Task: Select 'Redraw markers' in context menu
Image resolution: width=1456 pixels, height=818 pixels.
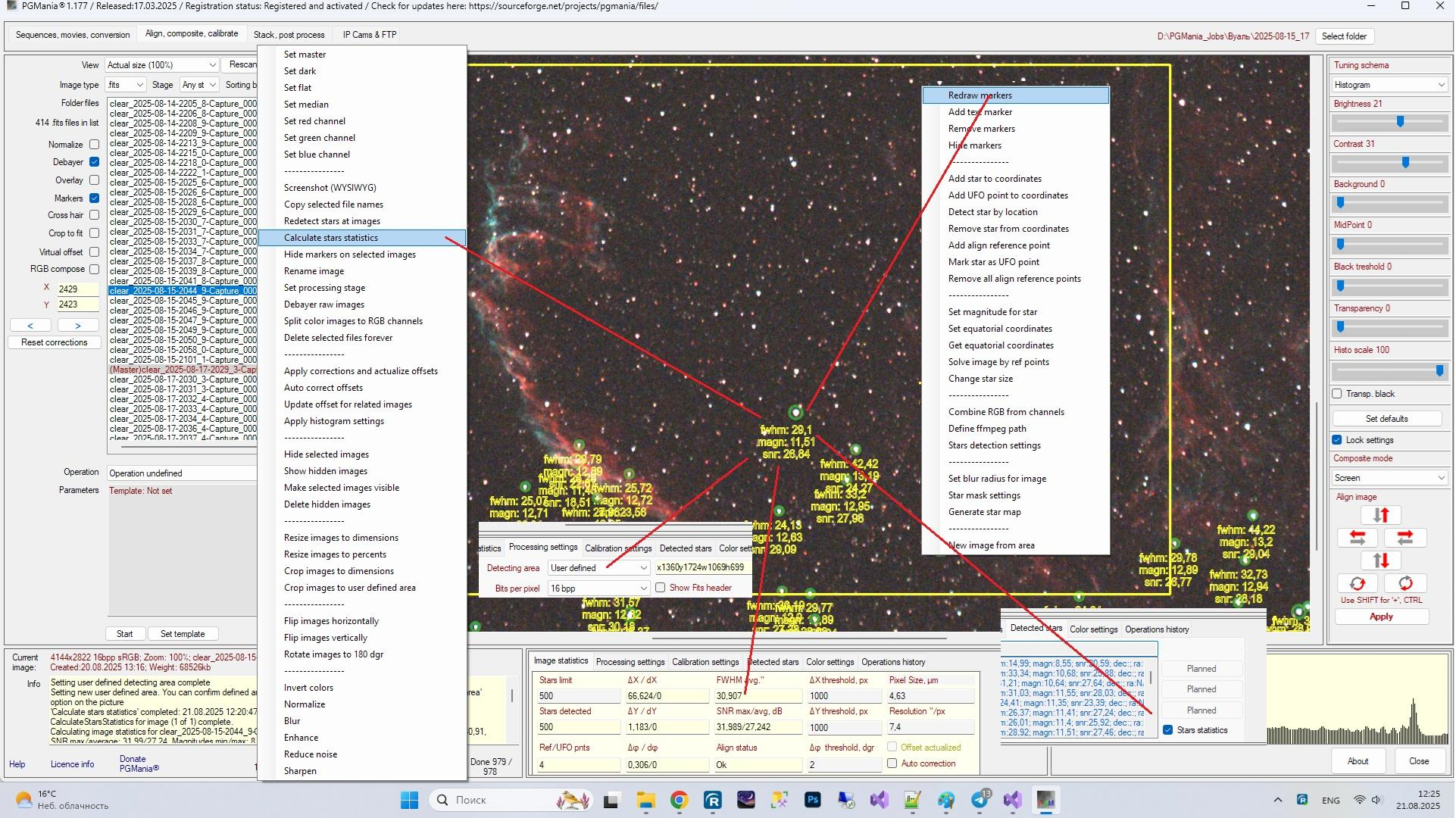Action: click(x=1015, y=95)
